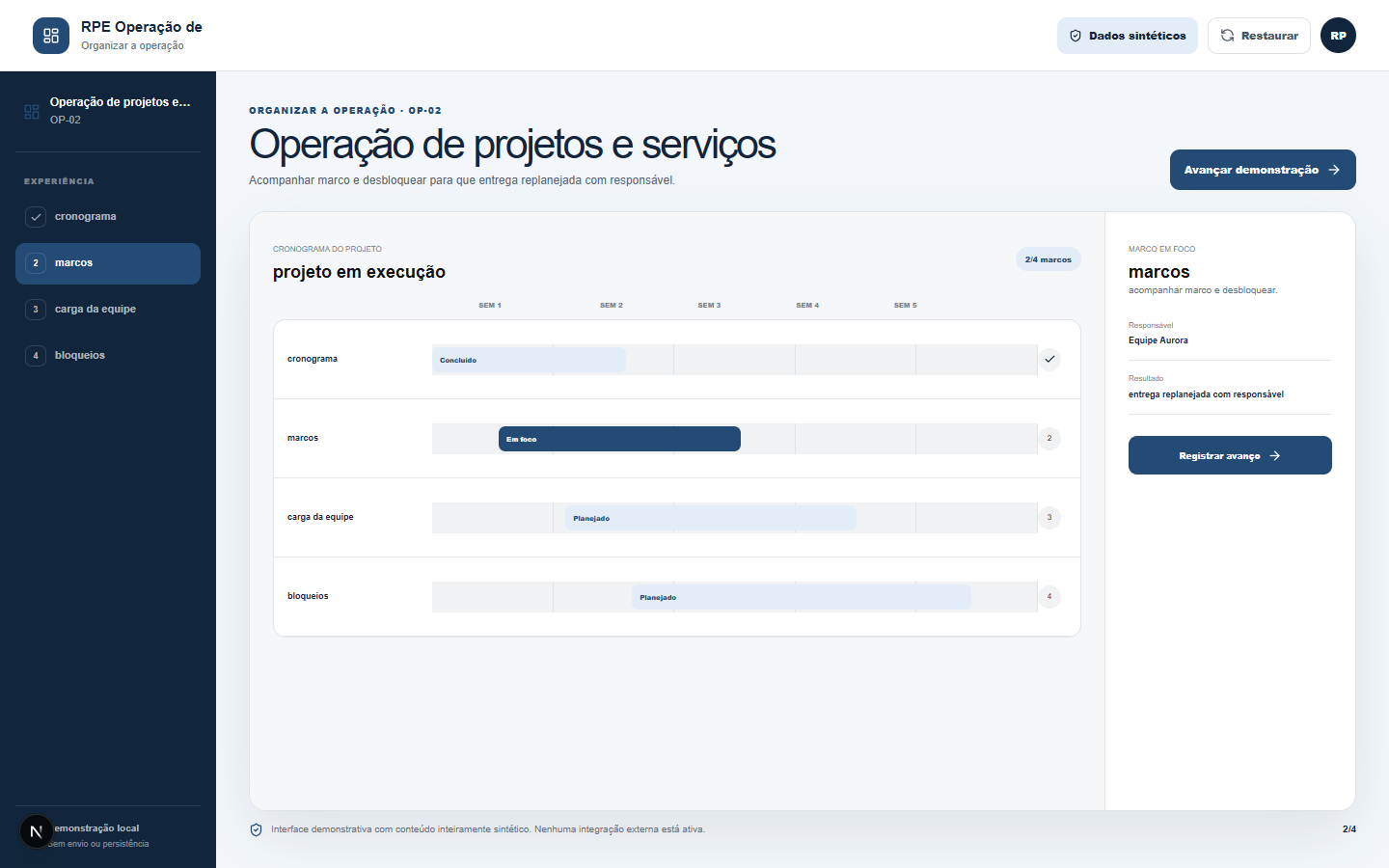The height and width of the screenshot is (868, 1389).
Task: Click the number 2 circle in marcos row
Action: click(x=1049, y=438)
